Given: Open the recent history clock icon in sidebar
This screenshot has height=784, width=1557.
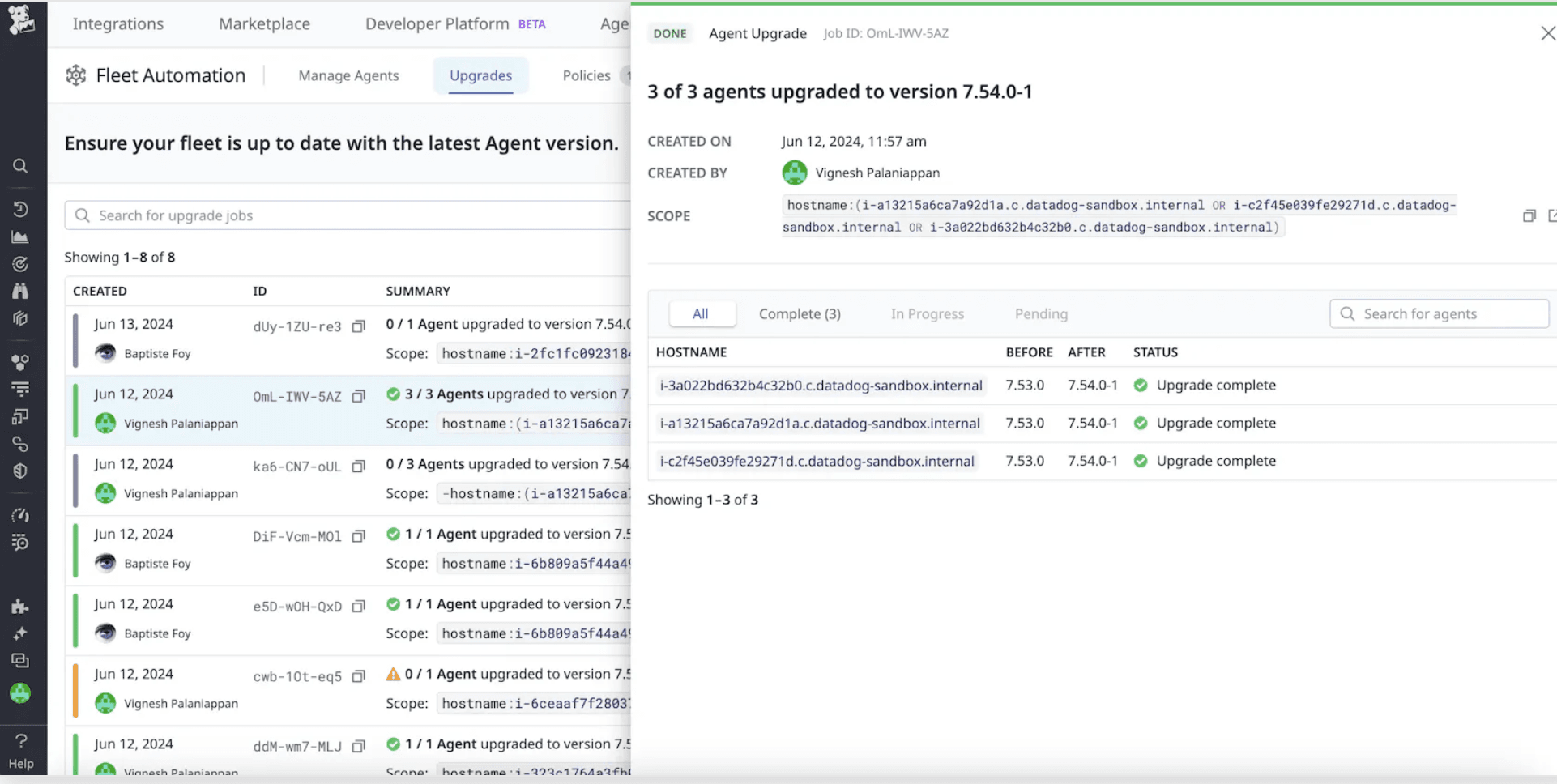Looking at the screenshot, I should tap(20, 209).
